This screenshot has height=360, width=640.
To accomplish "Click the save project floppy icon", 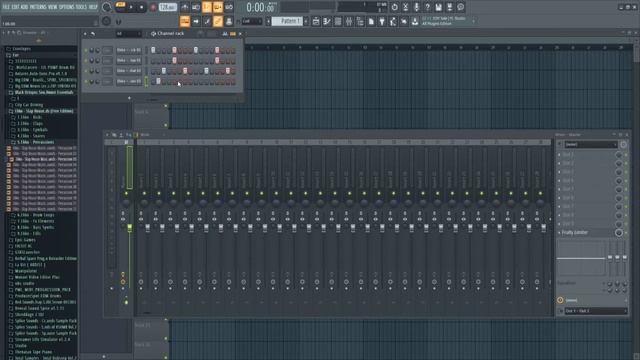I will pyautogui.click(x=438, y=7).
